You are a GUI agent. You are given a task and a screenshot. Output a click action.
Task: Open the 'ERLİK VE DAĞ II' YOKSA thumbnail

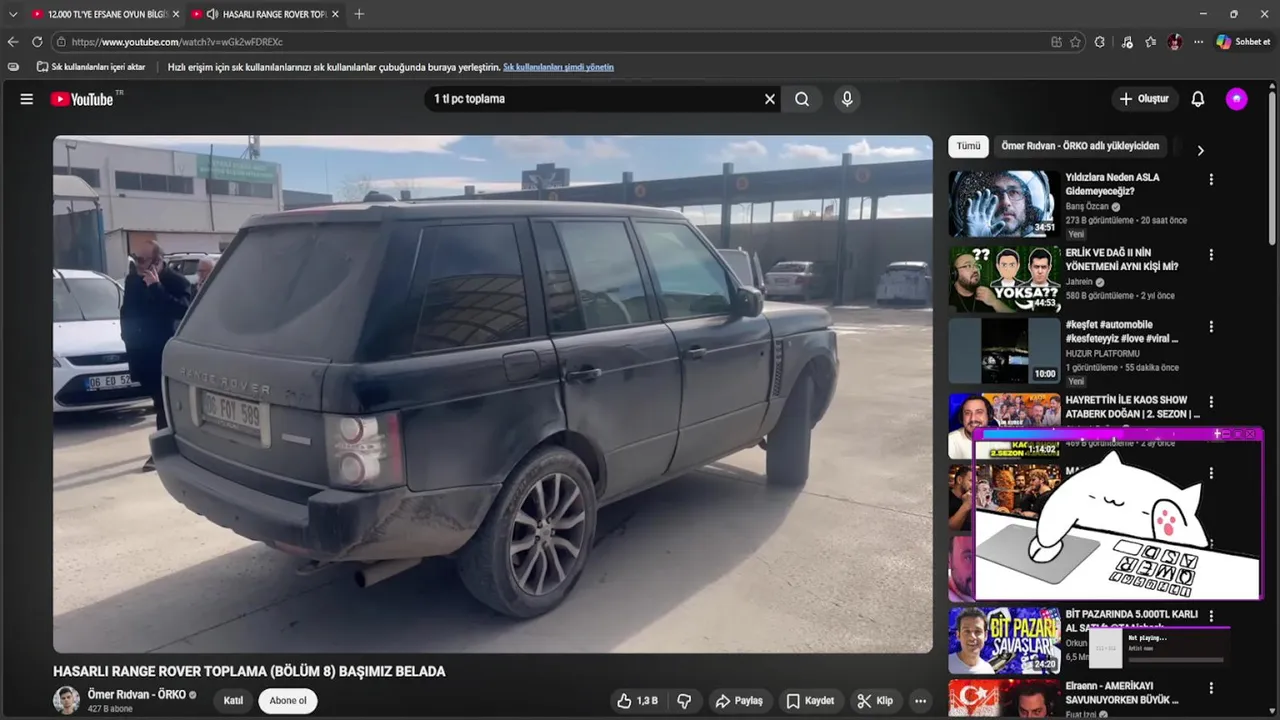(1004, 278)
